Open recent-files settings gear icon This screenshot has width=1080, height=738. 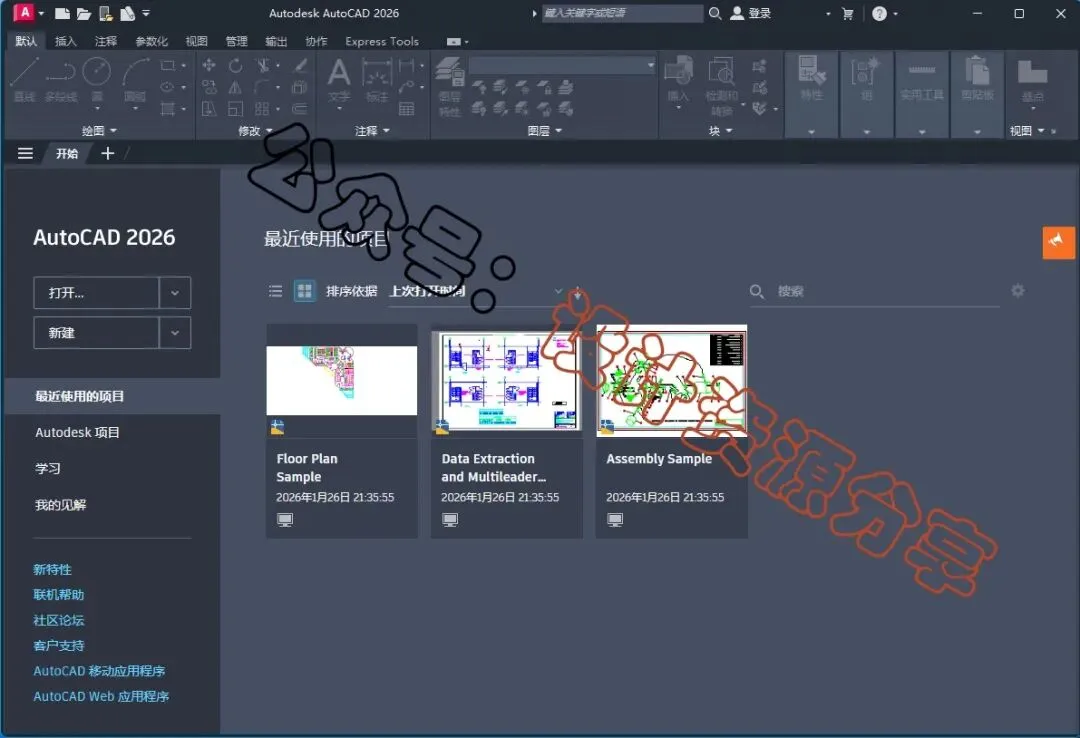(x=1017, y=291)
